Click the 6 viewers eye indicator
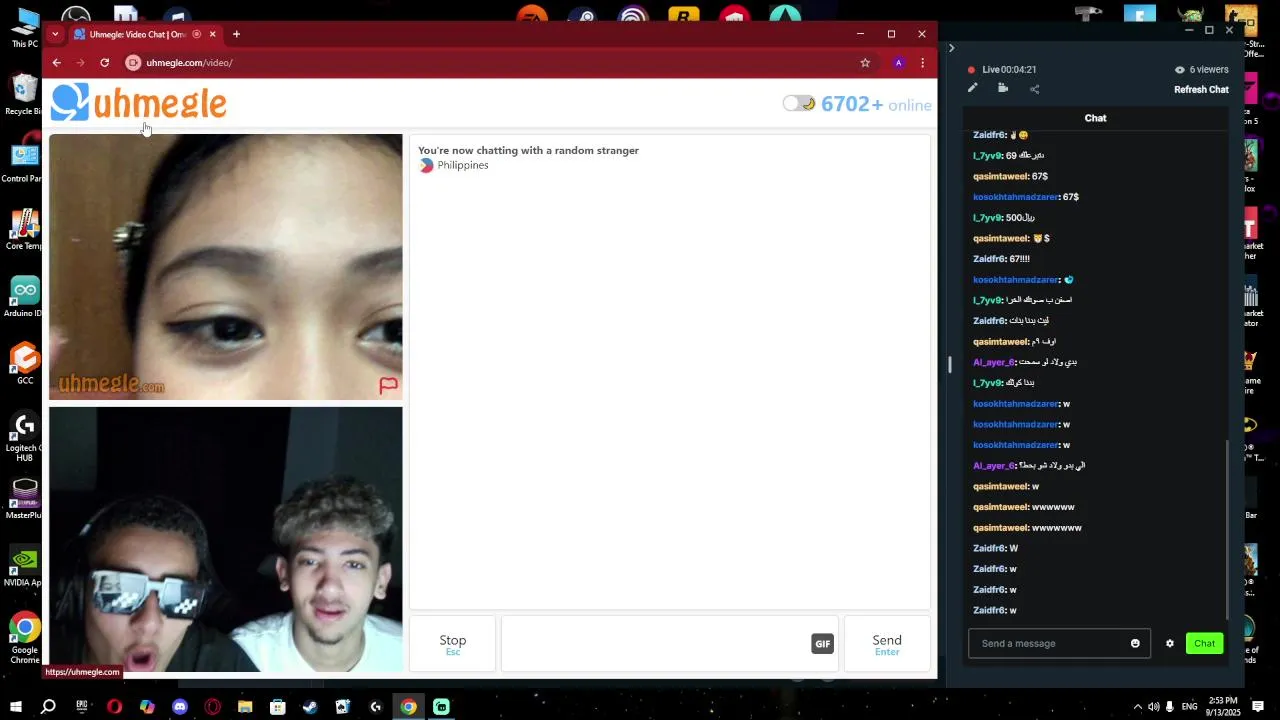This screenshot has height=720, width=1280. [1201, 69]
